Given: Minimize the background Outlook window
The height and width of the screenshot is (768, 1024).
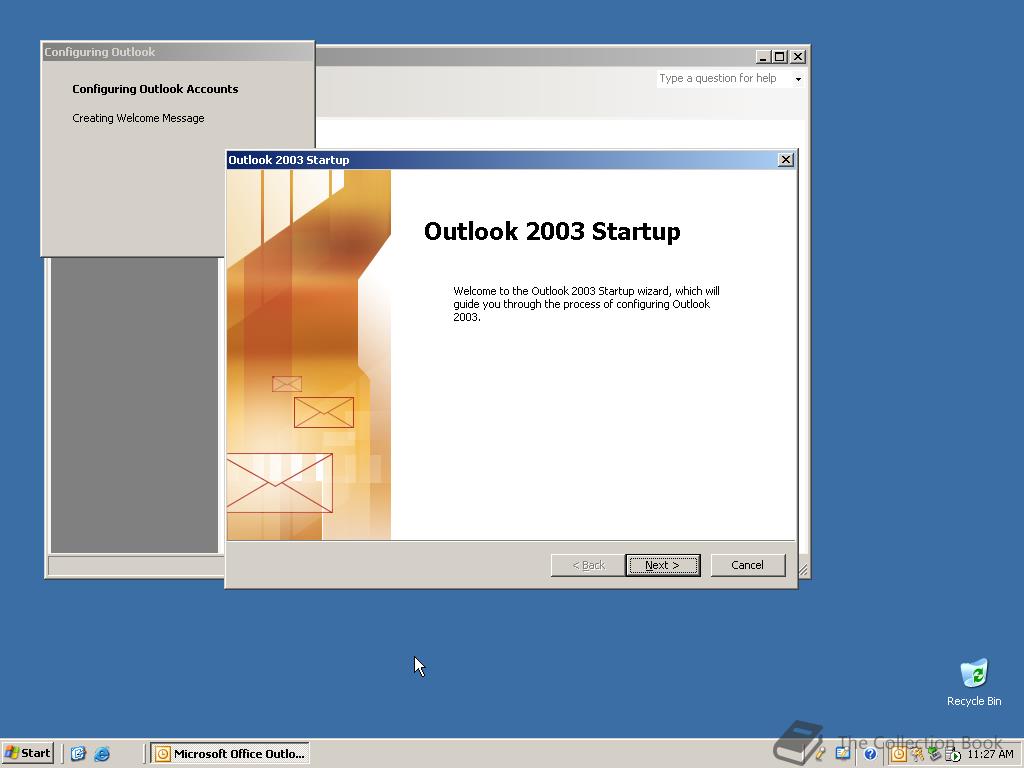Looking at the screenshot, I should [x=763, y=57].
